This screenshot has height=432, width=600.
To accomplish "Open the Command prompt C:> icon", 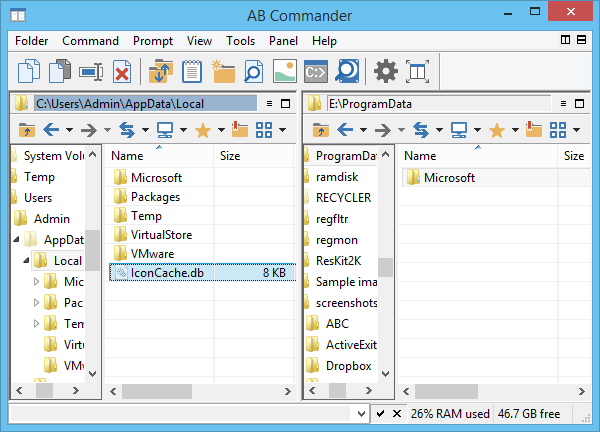I will (316, 72).
